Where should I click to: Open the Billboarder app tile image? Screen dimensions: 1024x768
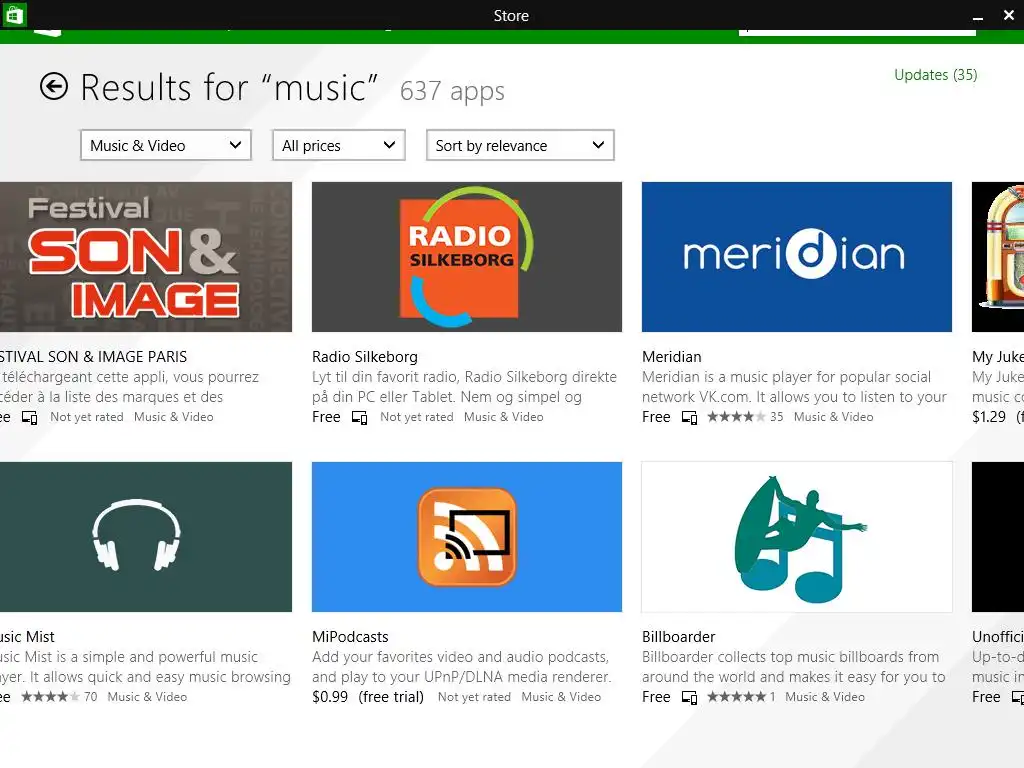797,537
